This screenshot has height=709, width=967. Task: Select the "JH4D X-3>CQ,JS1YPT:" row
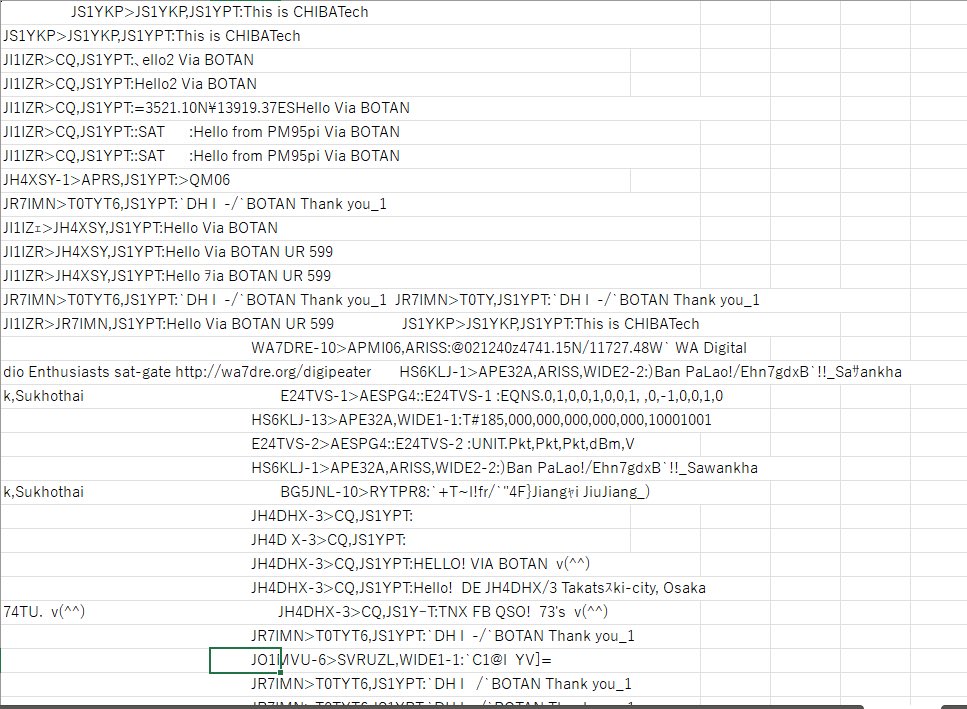click(328, 541)
